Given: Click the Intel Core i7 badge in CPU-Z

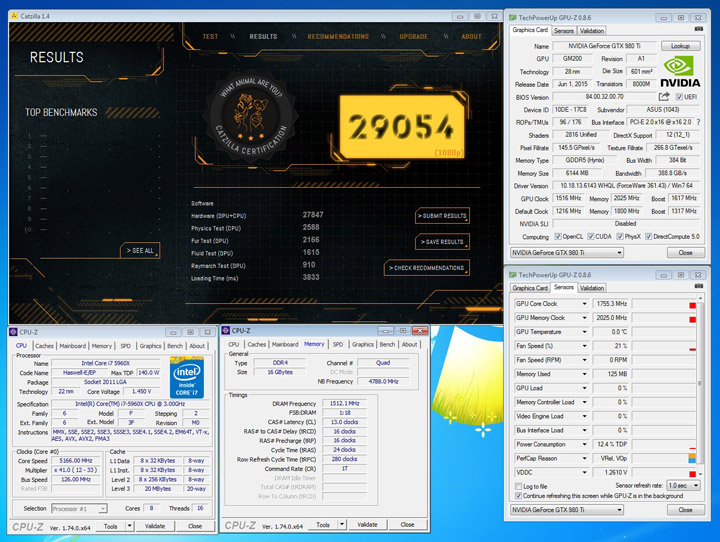Looking at the screenshot, I should (186, 379).
